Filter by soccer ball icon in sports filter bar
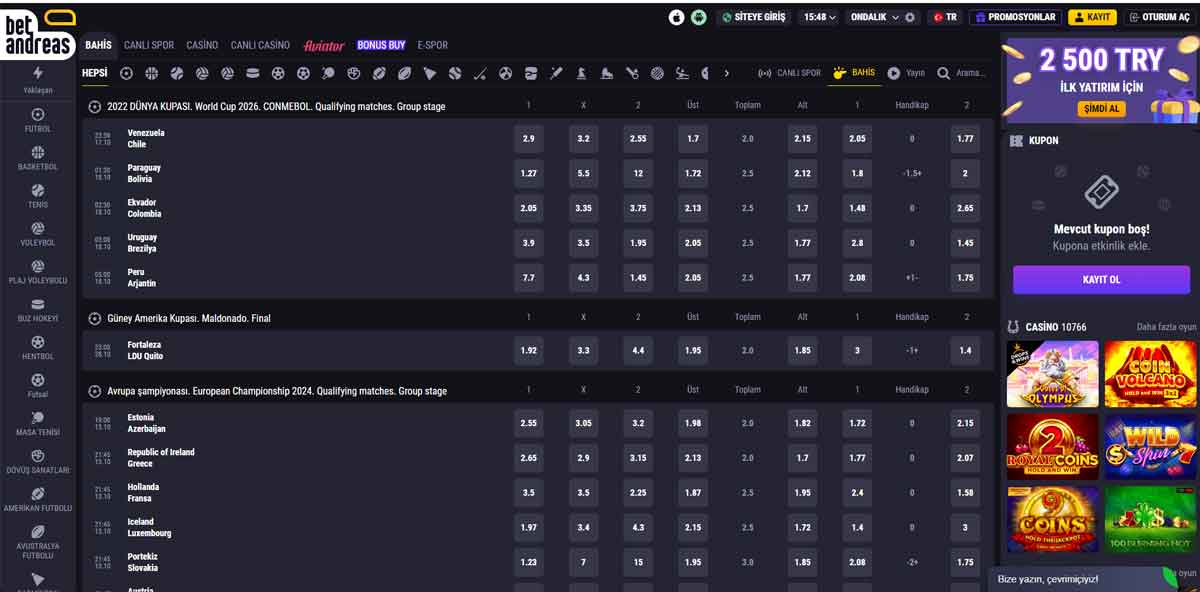This screenshot has height=592, width=1200. tap(126, 73)
